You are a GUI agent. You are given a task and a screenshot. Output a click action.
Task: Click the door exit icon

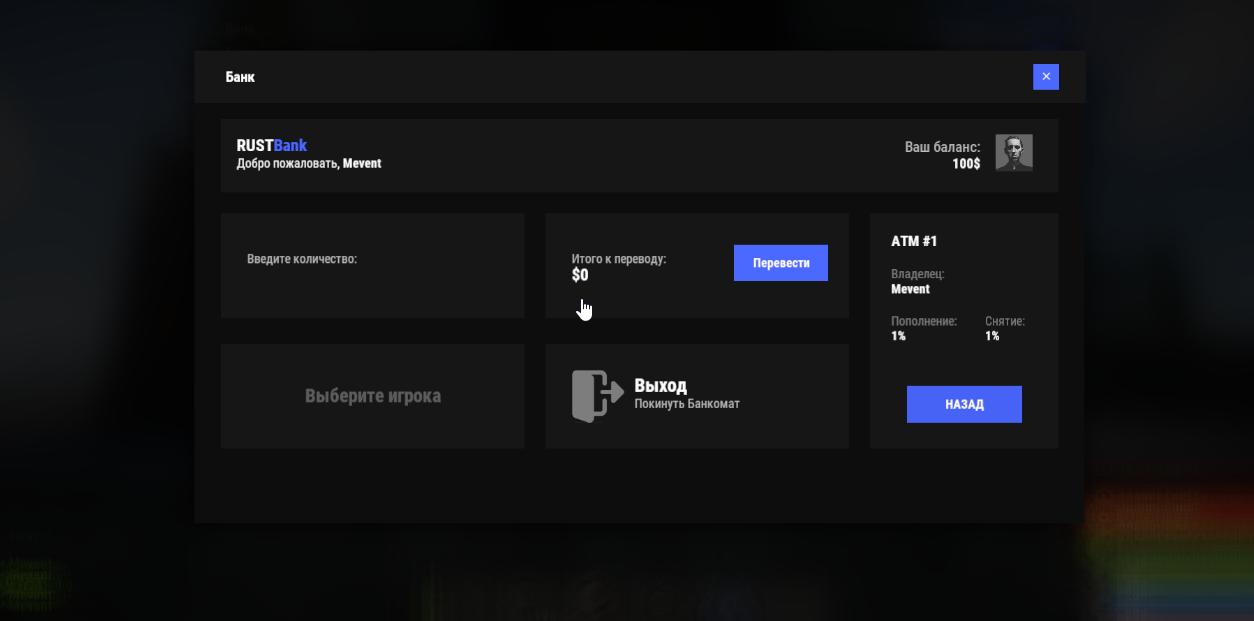pyautogui.click(x=597, y=396)
